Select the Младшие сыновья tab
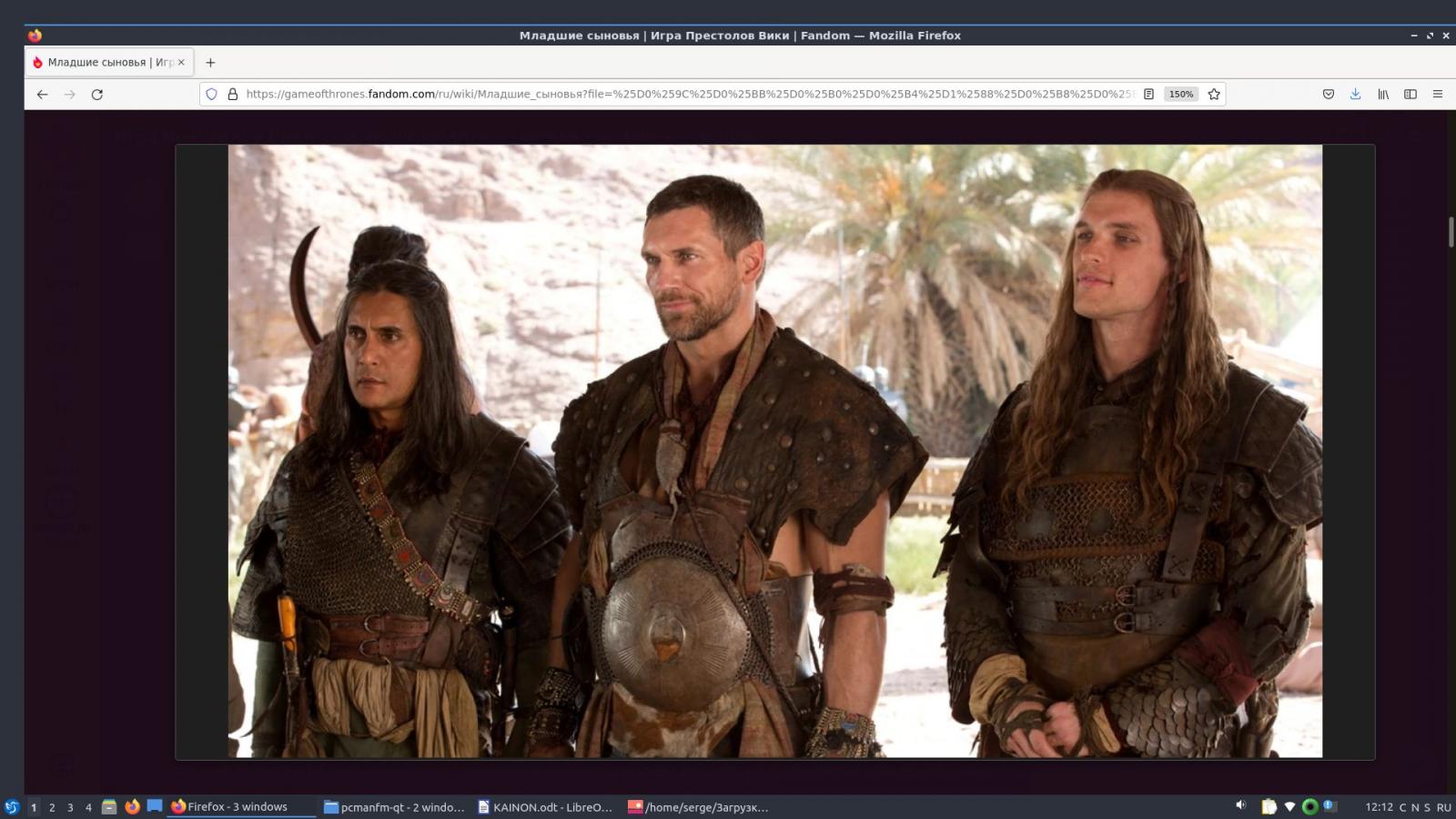 point(108,63)
